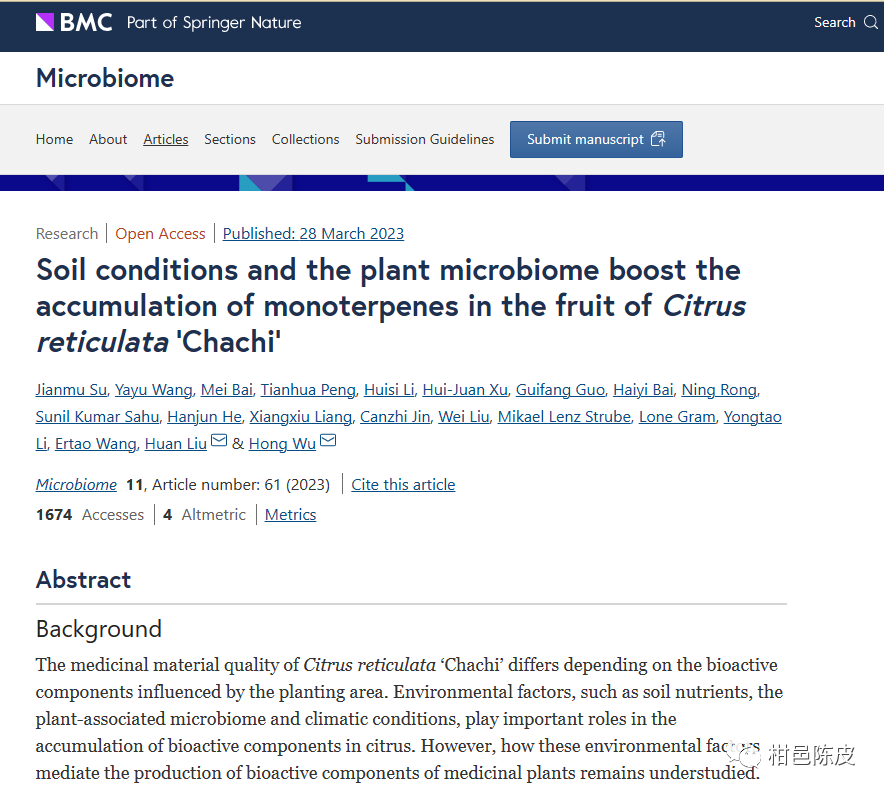884x794 pixels.
Task: Open the Sections menu item
Action: [230, 139]
